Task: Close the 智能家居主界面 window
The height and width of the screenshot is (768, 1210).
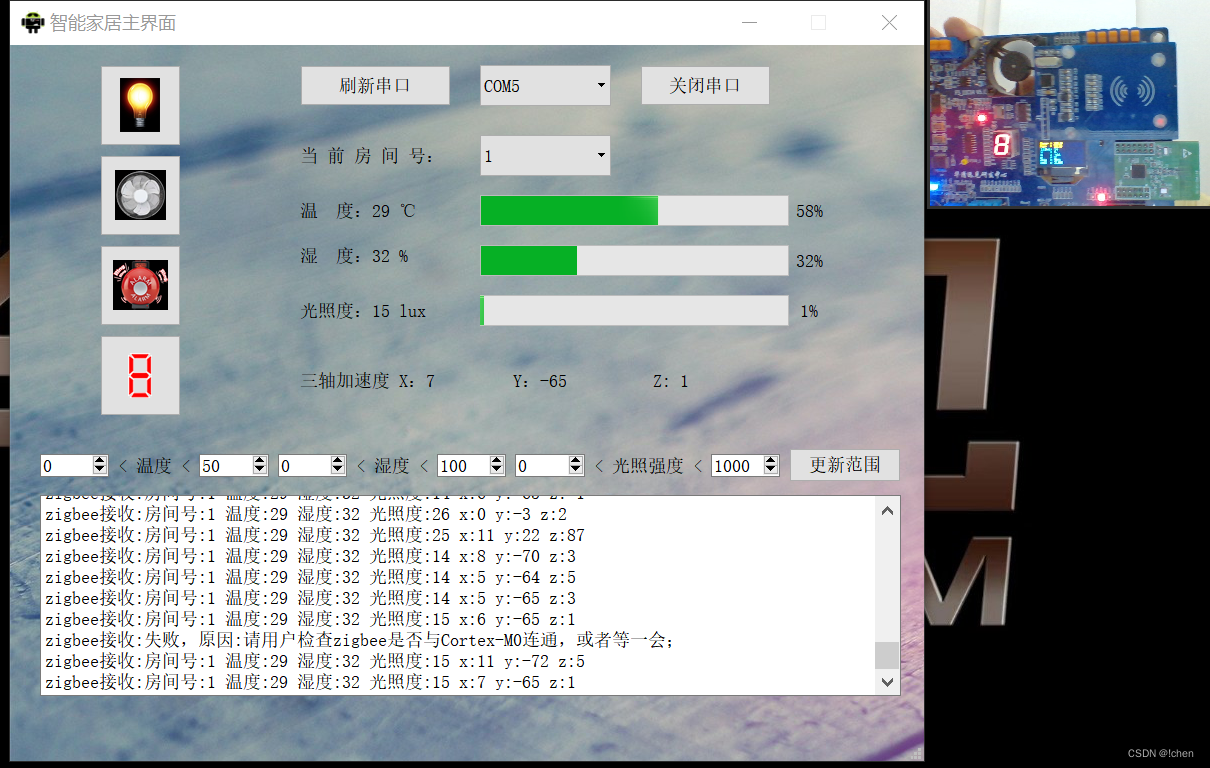Action: (889, 22)
